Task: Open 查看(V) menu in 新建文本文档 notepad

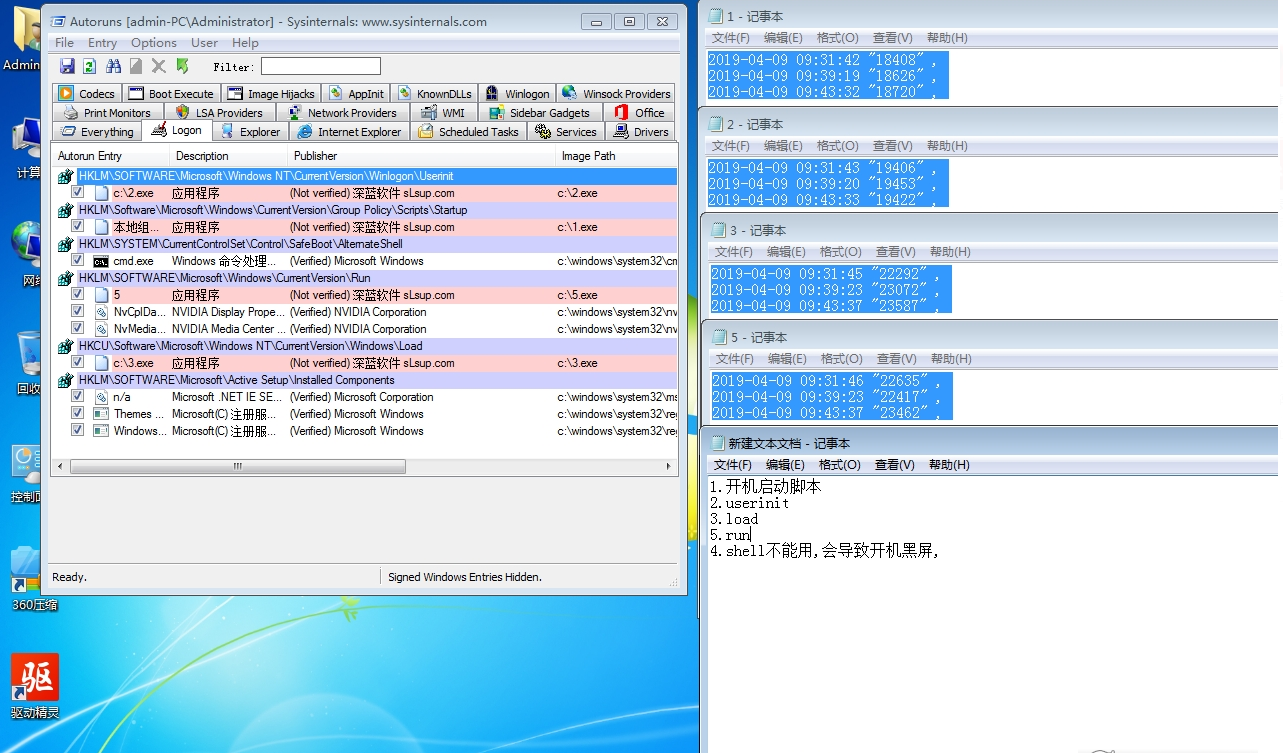Action: pyautogui.click(x=892, y=464)
